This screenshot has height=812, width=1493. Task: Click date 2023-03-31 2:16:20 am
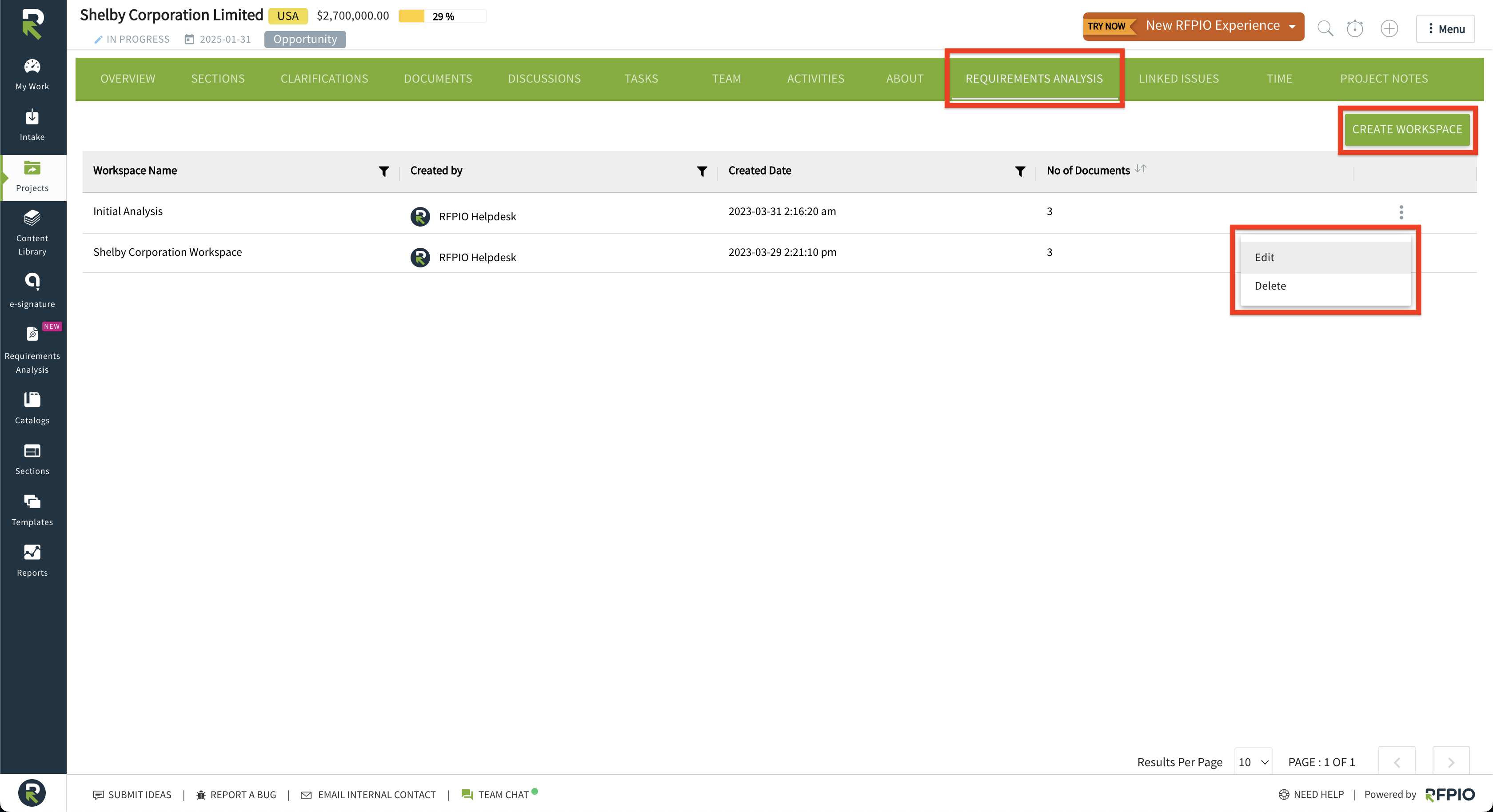tap(782, 211)
